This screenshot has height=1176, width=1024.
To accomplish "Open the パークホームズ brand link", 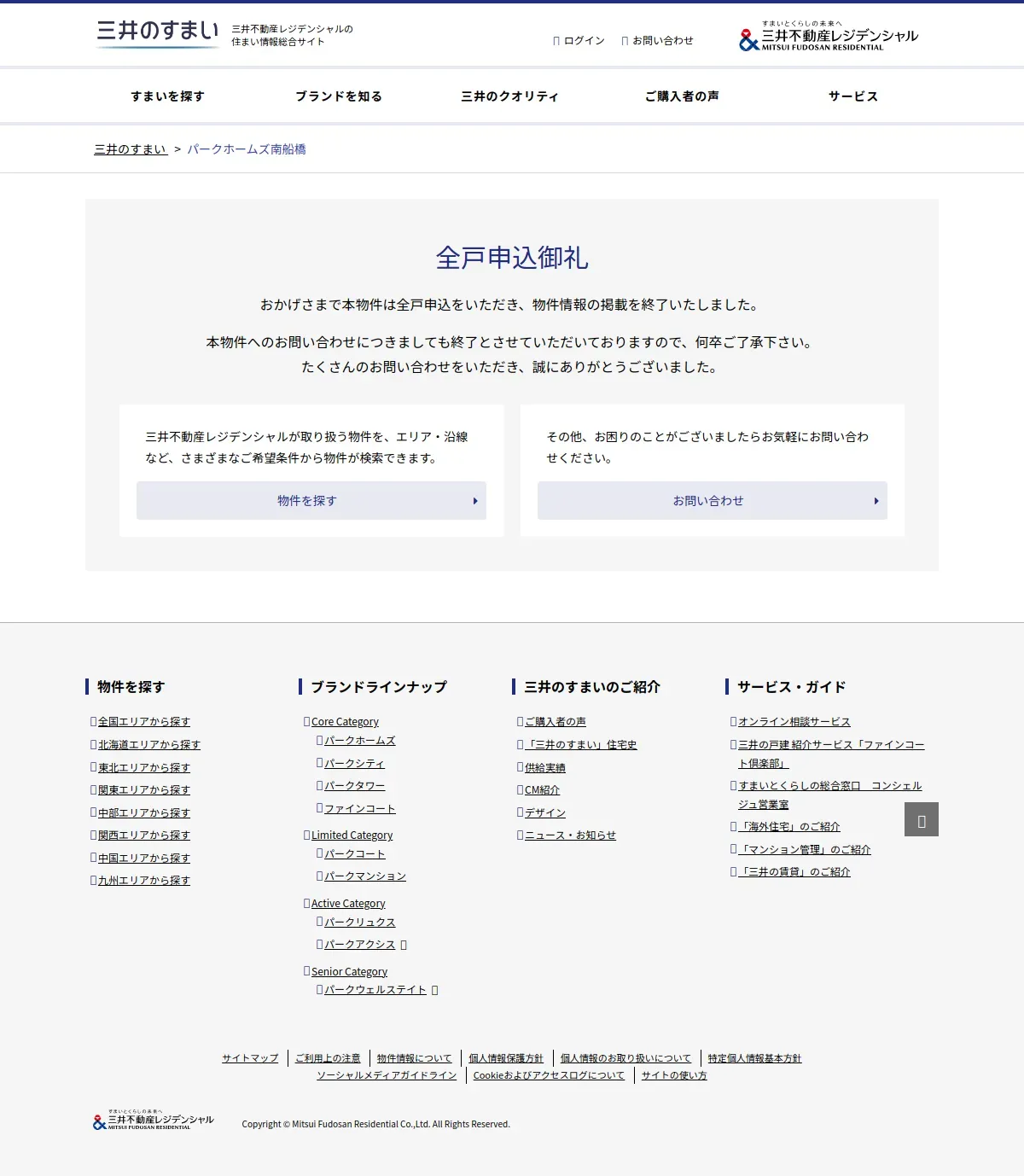I will tap(359, 741).
